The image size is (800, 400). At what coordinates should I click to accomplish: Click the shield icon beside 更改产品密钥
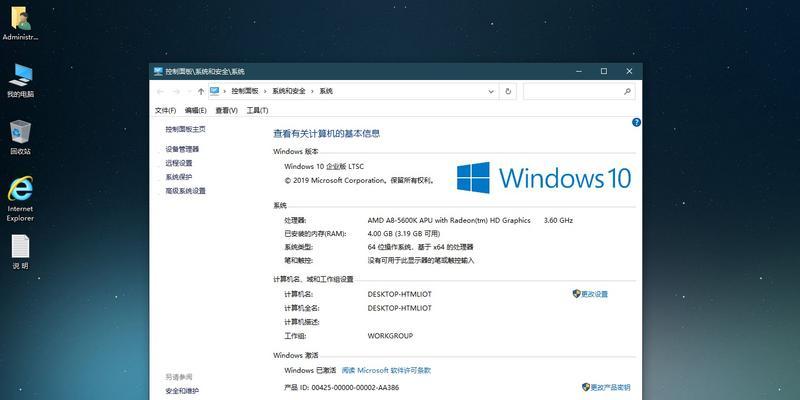pos(586,387)
